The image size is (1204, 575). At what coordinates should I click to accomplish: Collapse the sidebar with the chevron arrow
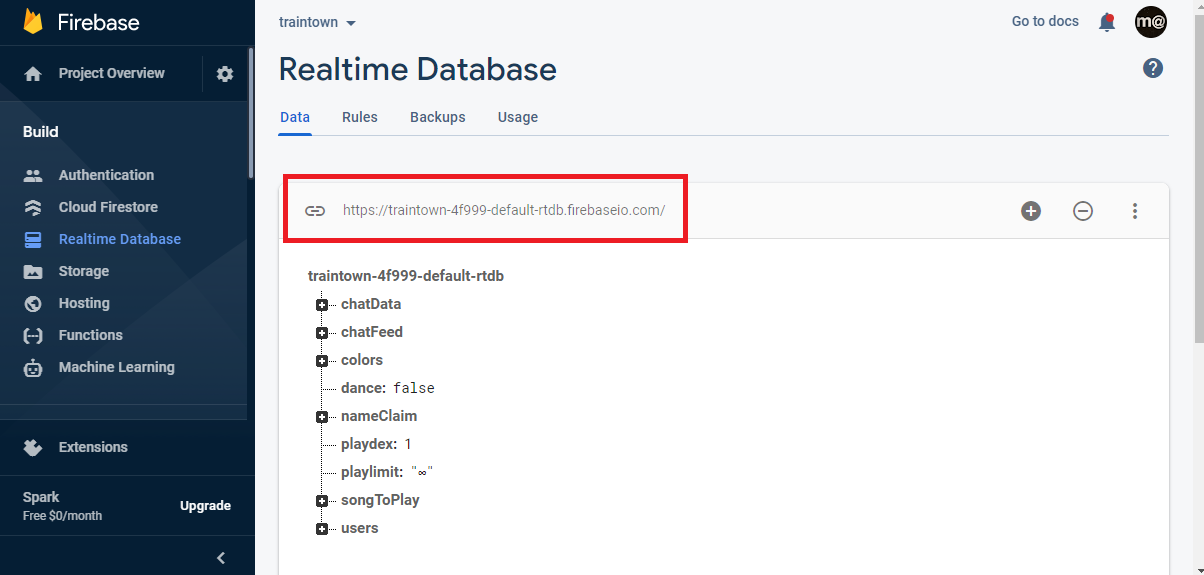221,558
